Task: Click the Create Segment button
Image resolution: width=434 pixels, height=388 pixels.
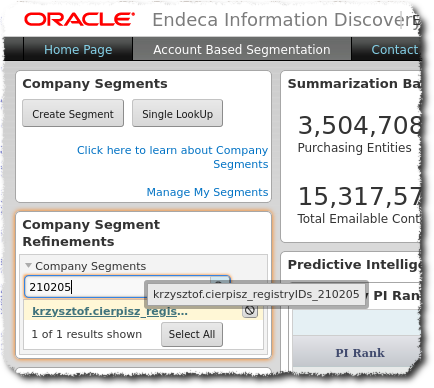Action: (x=73, y=113)
